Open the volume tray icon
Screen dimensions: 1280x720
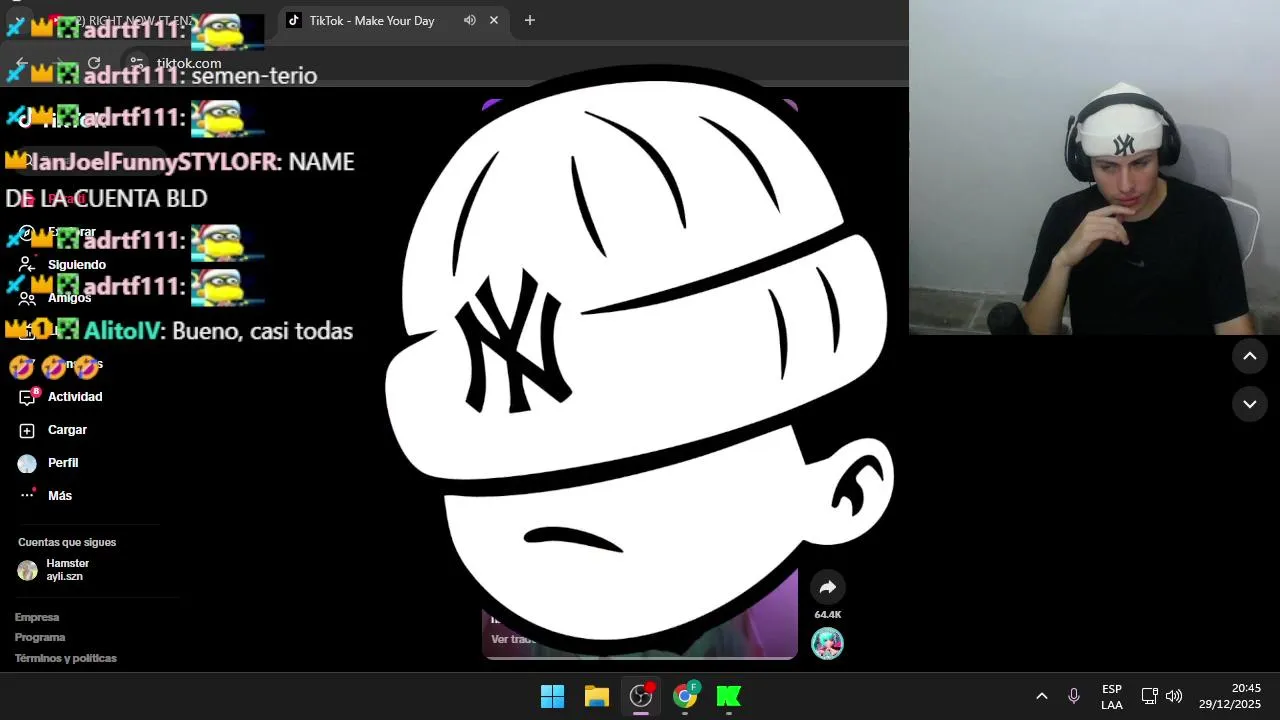(1174, 696)
